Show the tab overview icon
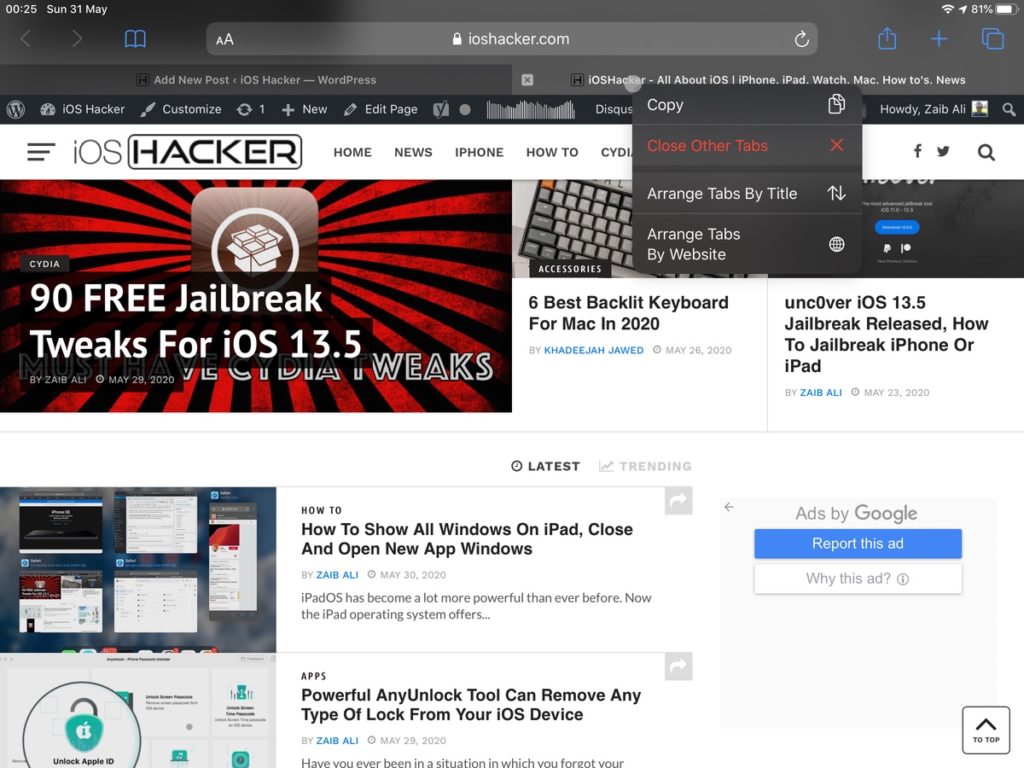The width and height of the screenshot is (1024, 768). 993,39
